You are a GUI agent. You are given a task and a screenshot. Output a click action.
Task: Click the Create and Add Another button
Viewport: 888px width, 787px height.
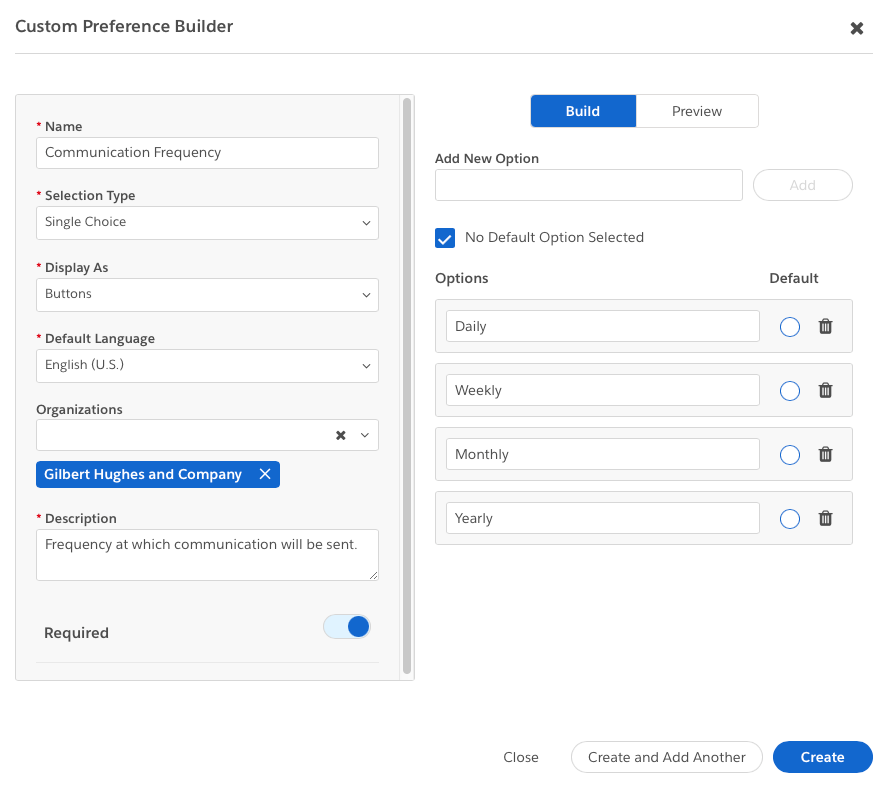[666, 757]
